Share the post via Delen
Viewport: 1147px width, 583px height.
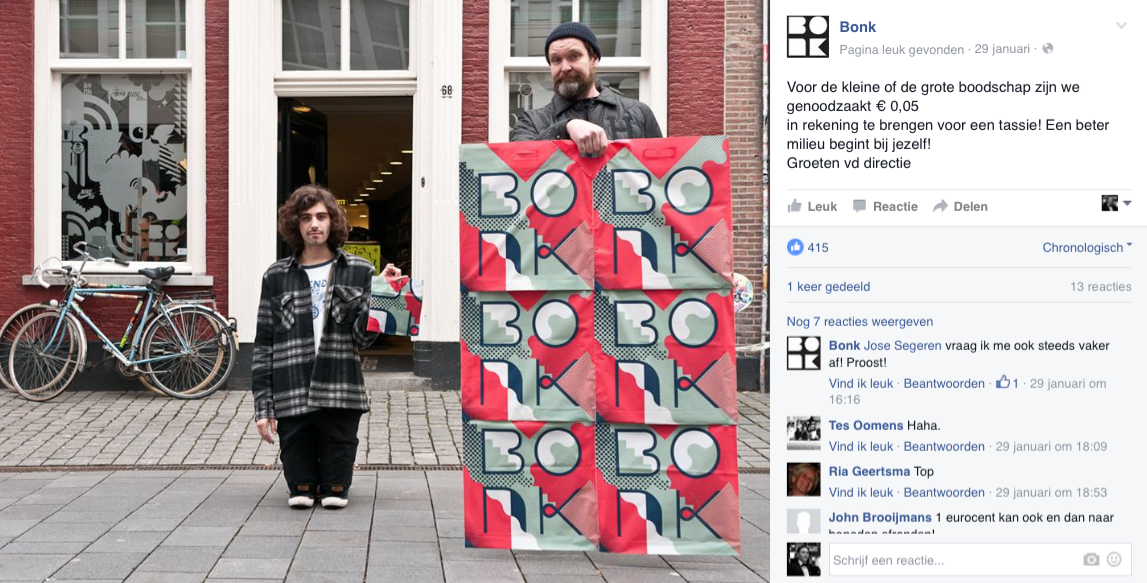tap(960, 206)
